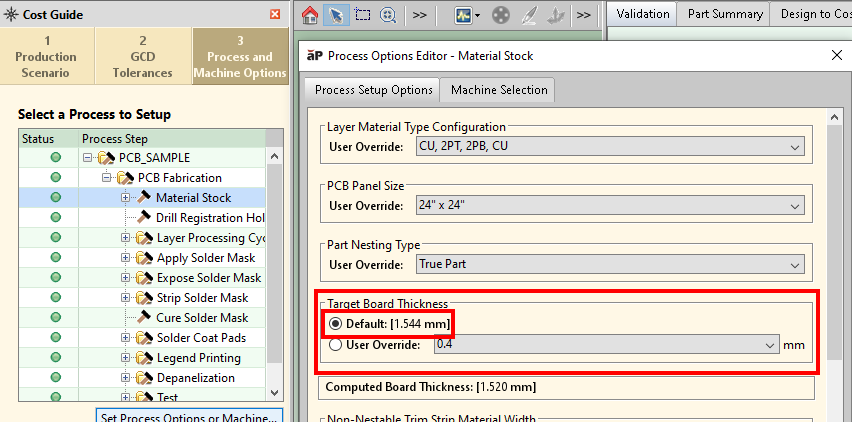The image size is (852, 422).
Task: Go to step 1 Production Scenario
Action: tap(46, 56)
